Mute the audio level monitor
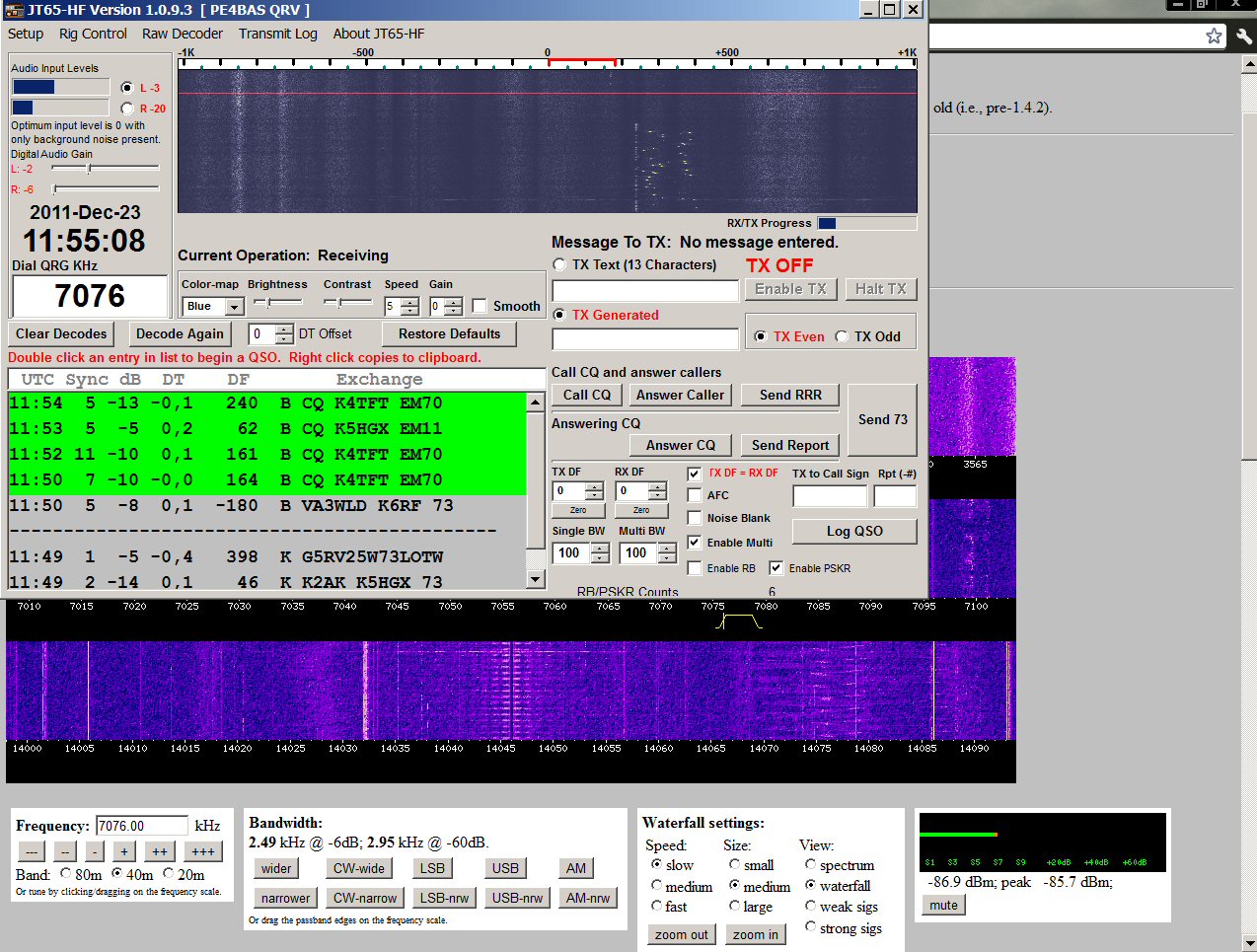The width and height of the screenshot is (1257, 952). 942,905
